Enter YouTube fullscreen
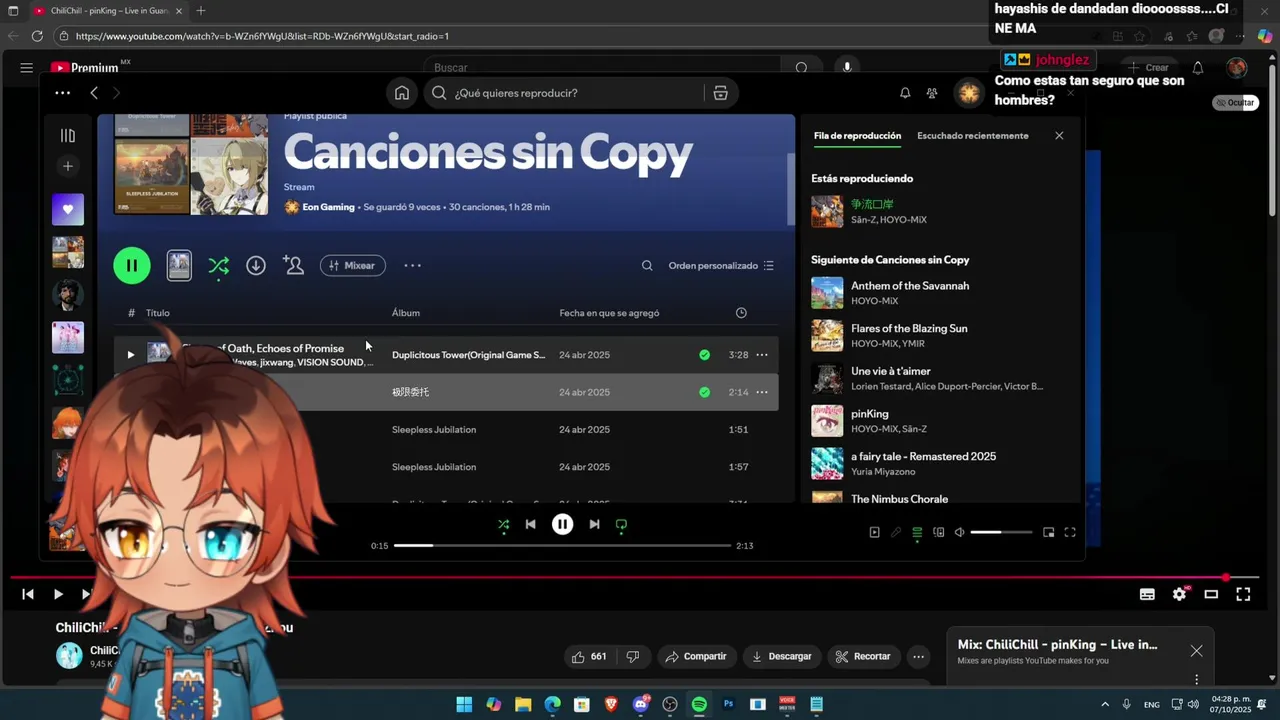1280x720 pixels. [1243, 594]
